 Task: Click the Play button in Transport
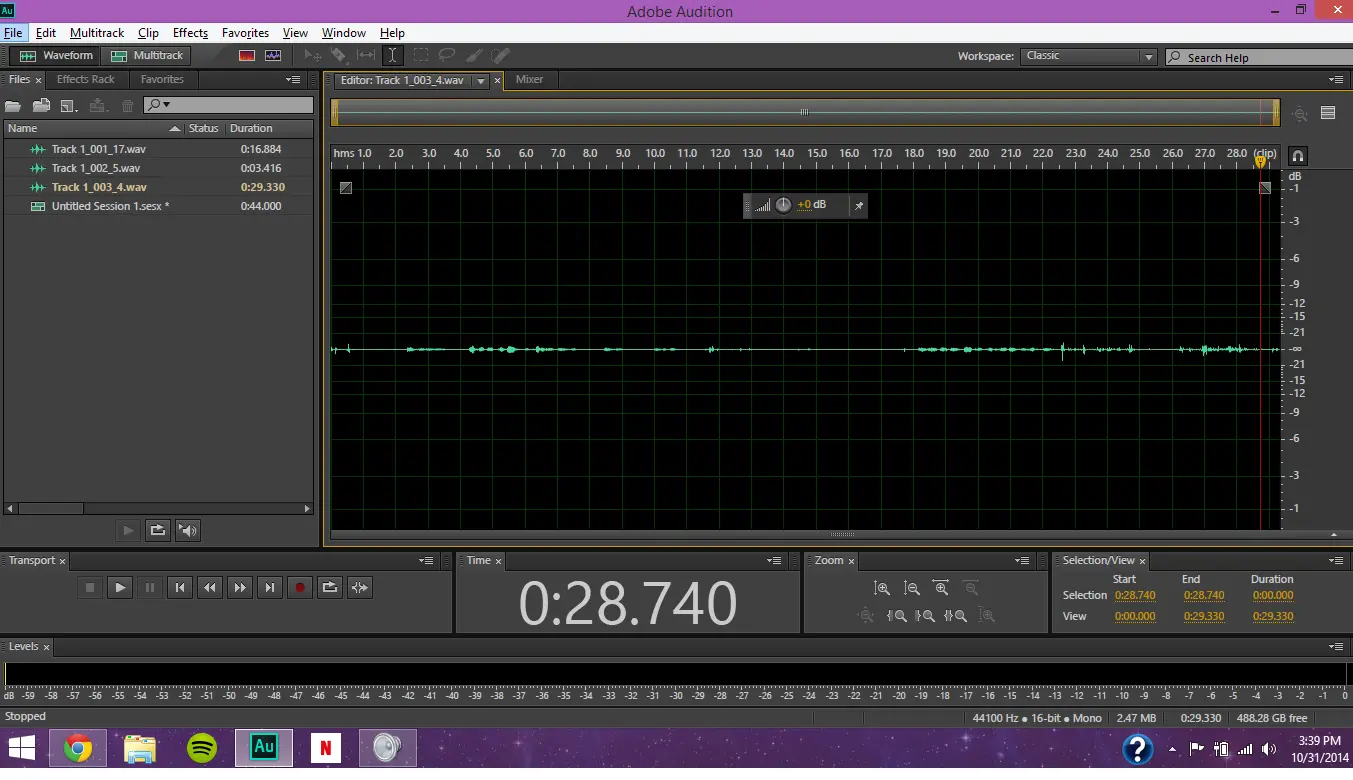tap(120, 588)
